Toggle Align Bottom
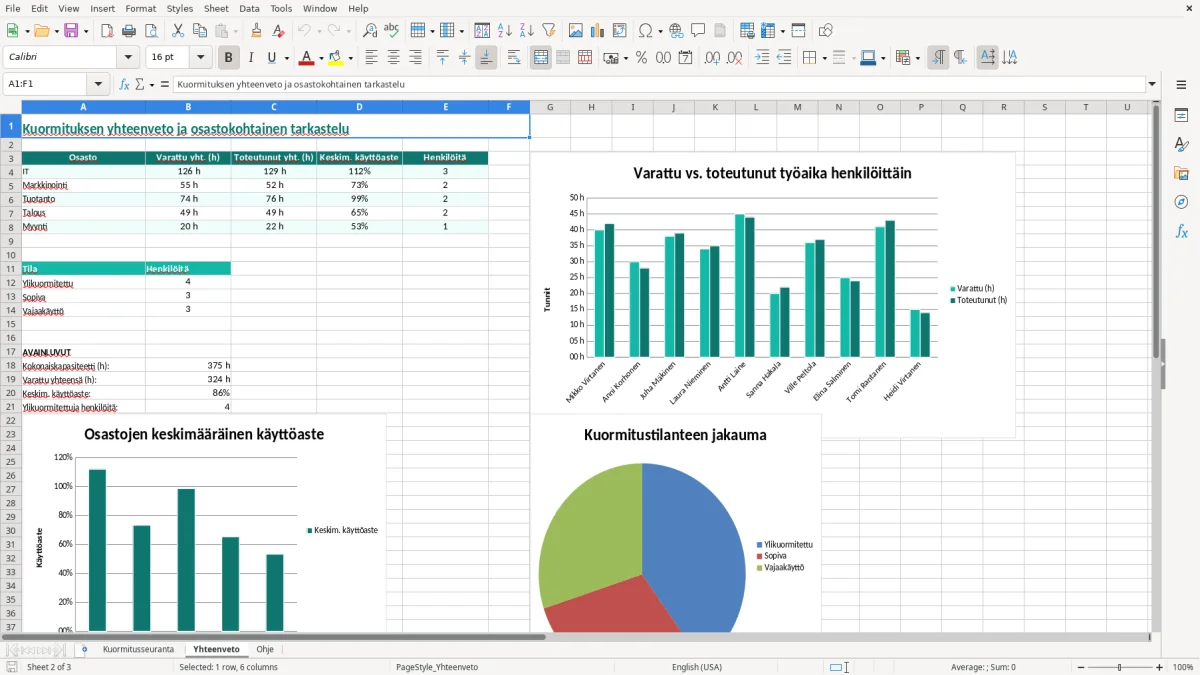 486,58
